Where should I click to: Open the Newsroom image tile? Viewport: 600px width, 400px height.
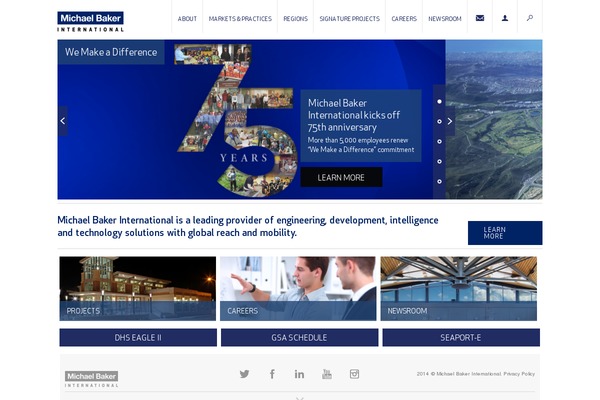[x=458, y=289]
